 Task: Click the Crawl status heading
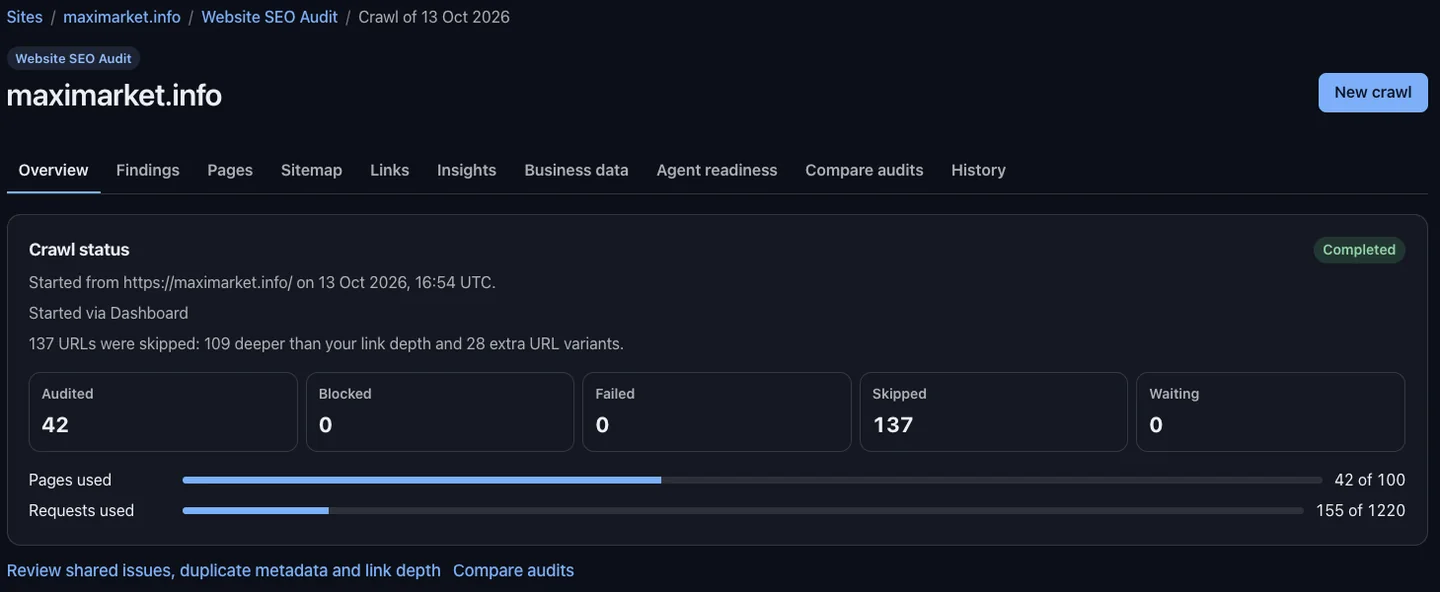click(79, 250)
